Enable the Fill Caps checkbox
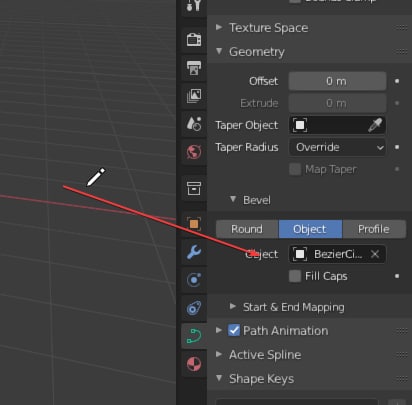Viewport: 412px width, 405px height. (295, 276)
